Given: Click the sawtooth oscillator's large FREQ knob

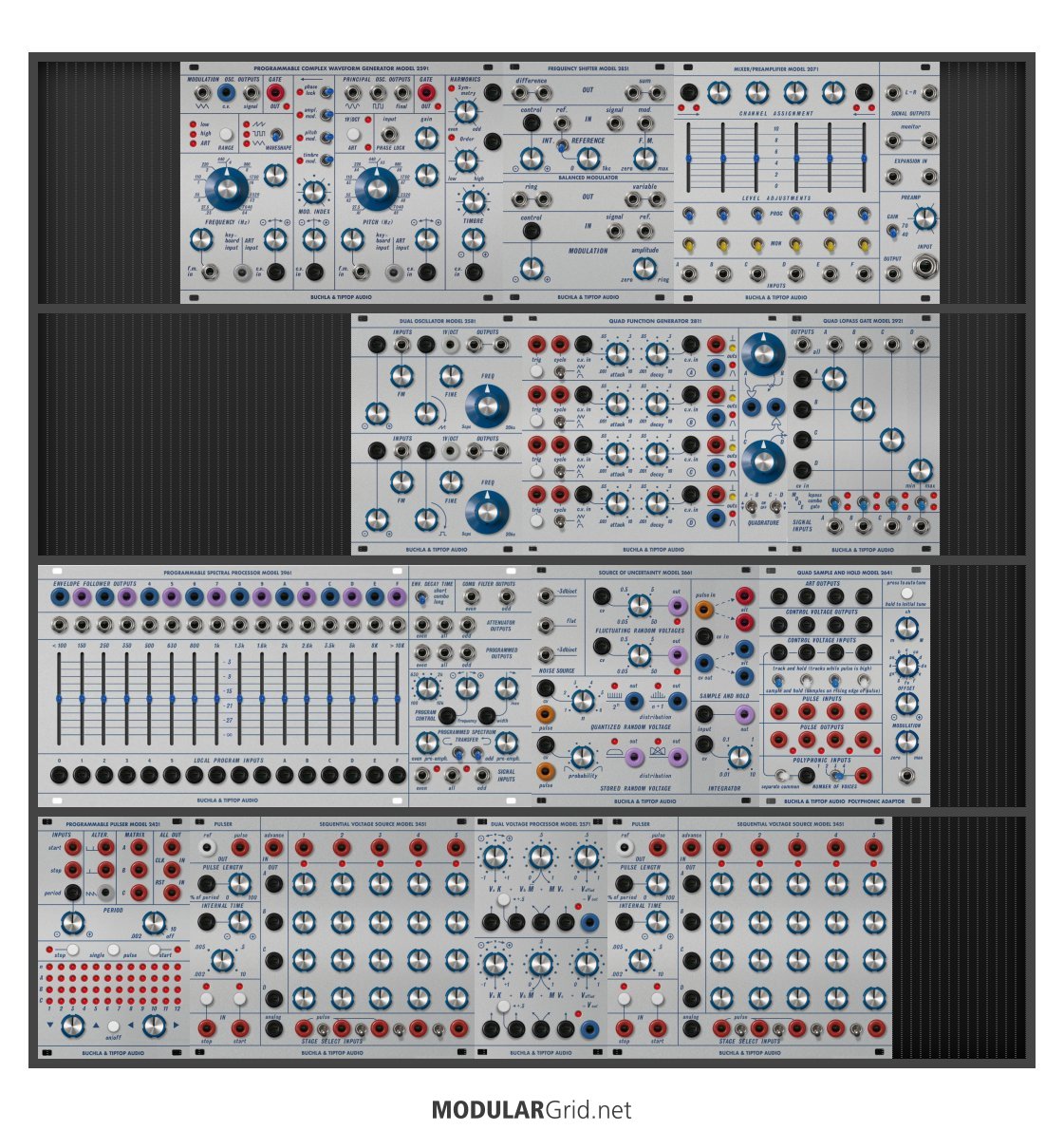Looking at the screenshot, I should 487,406.
